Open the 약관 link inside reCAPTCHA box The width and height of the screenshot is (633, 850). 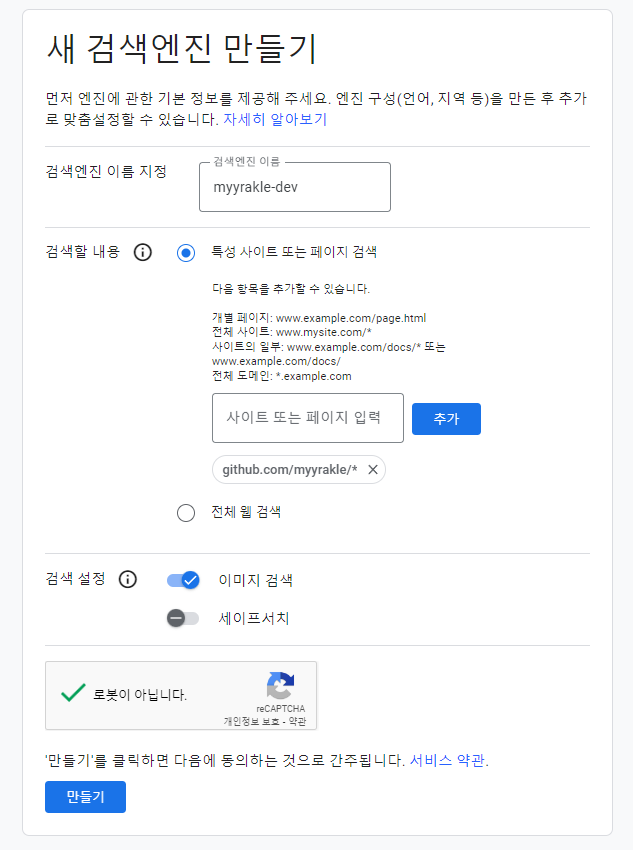pos(297,721)
